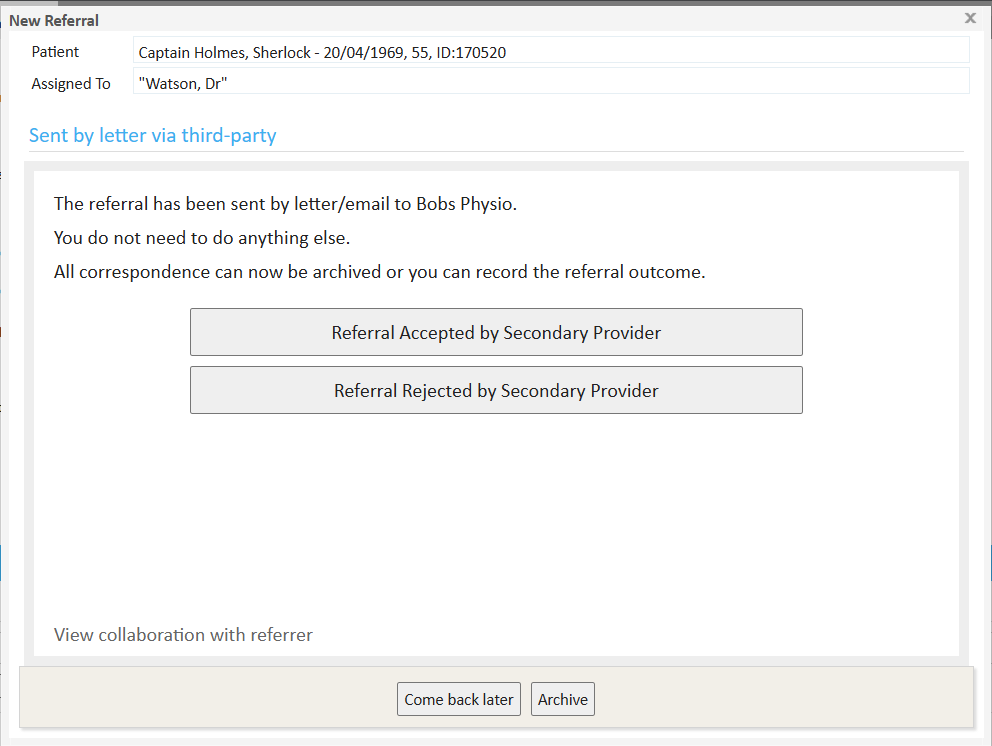The width and height of the screenshot is (992, 746).
Task: Click the Sent by letter via third-party heading
Action: [152, 135]
